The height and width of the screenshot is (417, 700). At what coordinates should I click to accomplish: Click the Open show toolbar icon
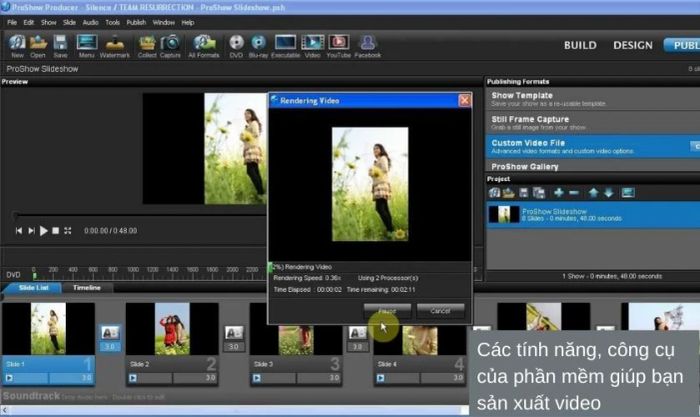point(38,46)
